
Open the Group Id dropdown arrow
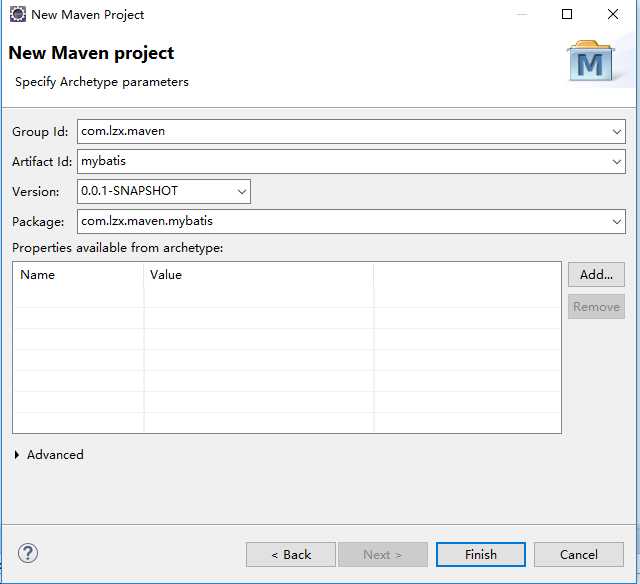click(x=616, y=132)
